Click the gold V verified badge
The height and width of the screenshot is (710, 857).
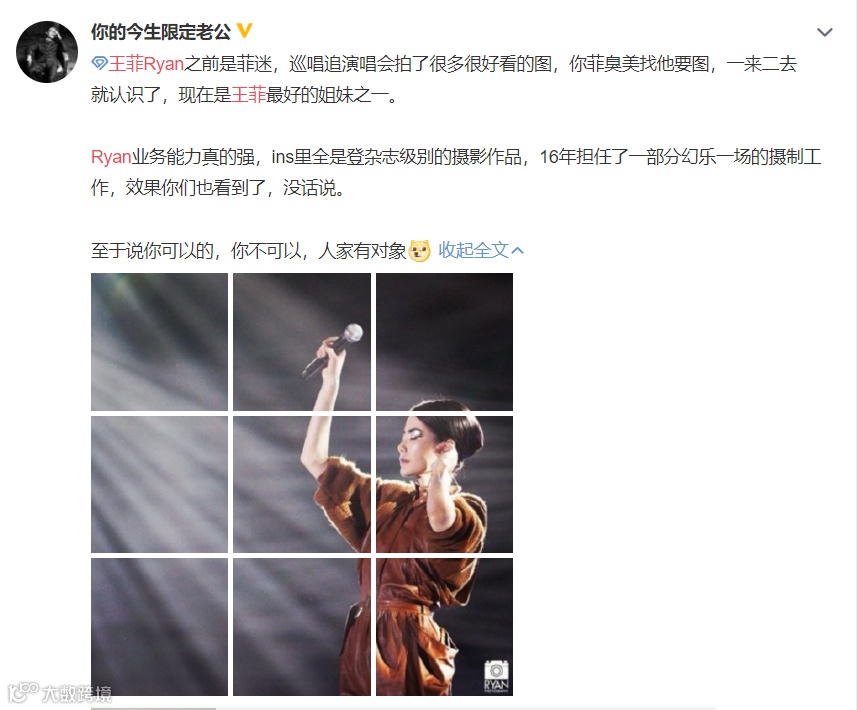point(244,31)
